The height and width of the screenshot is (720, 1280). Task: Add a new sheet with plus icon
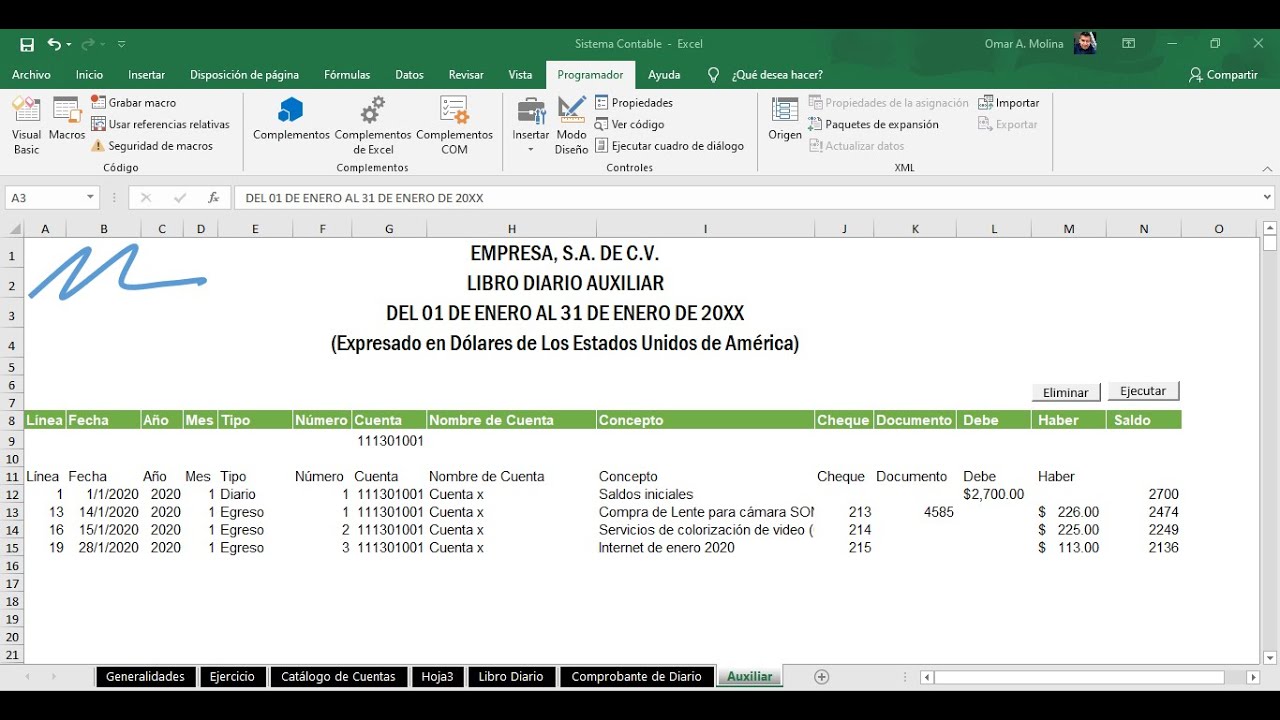(x=822, y=677)
